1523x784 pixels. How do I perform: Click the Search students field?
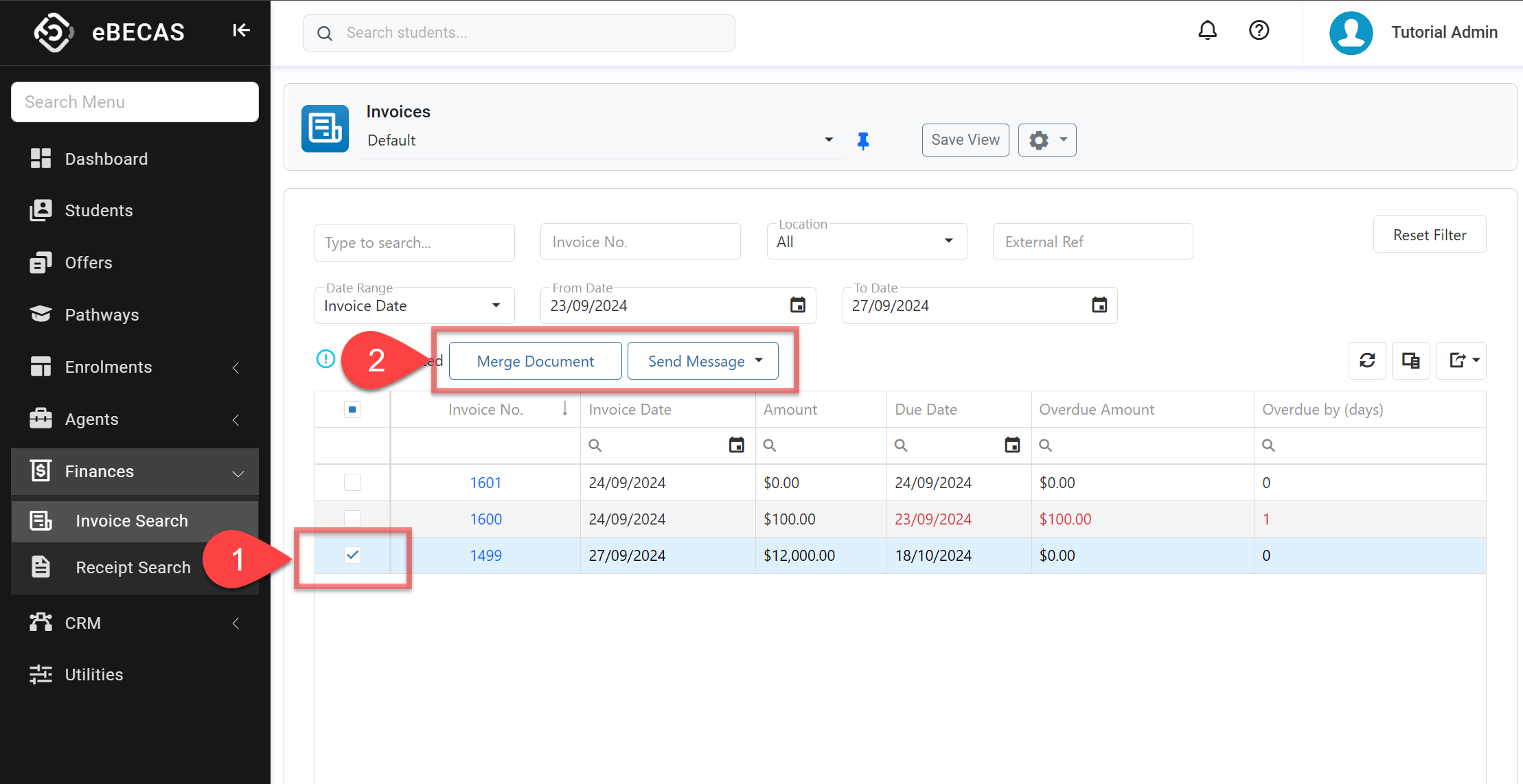(519, 33)
